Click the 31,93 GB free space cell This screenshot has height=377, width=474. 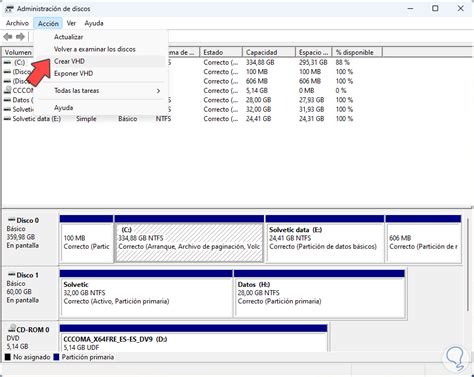click(312, 109)
